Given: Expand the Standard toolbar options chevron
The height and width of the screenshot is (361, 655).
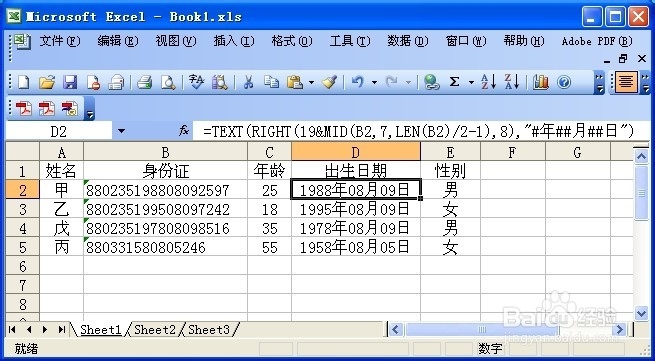Looking at the screenshot, I should pos(599,82).
